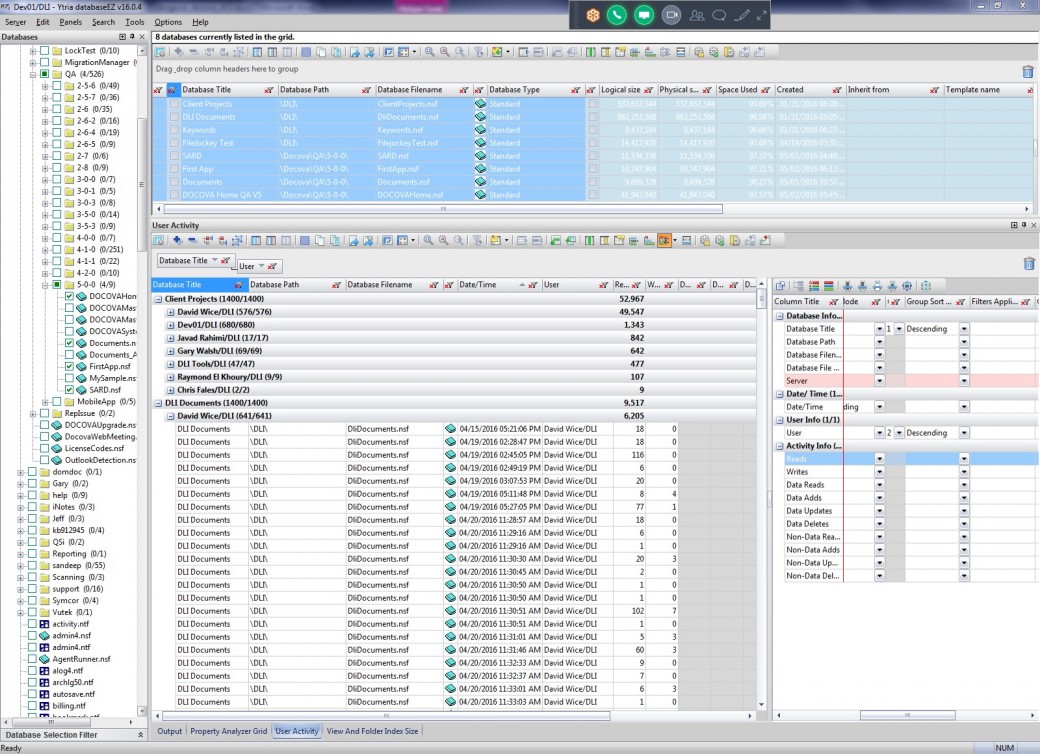Image resolution: width=1040 pixels, height=754 pixels.
Task: Open the Tools menu
Action: (x=135, y=21)
